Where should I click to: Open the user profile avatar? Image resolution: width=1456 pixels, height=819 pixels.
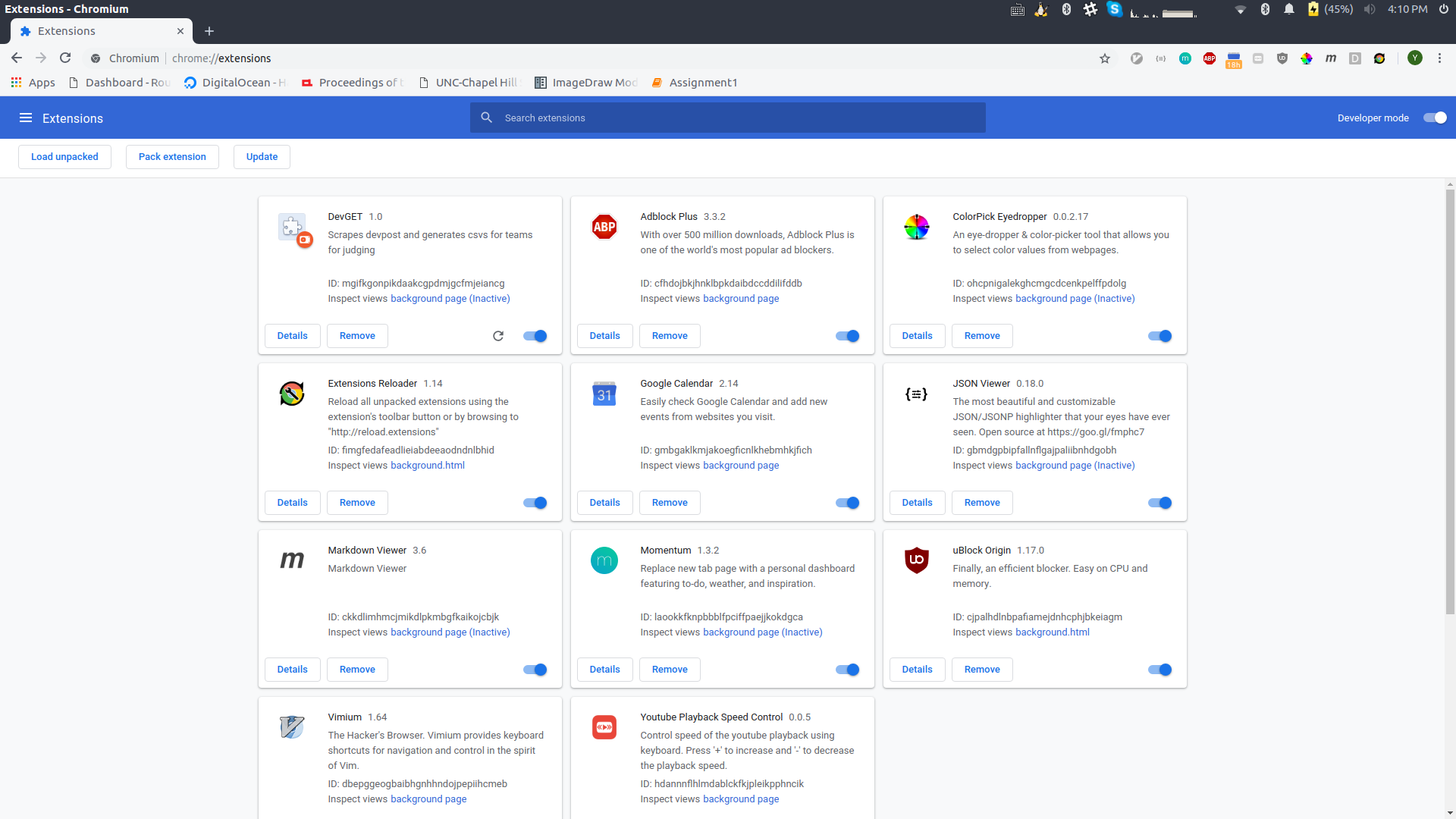pos(1415,58)
